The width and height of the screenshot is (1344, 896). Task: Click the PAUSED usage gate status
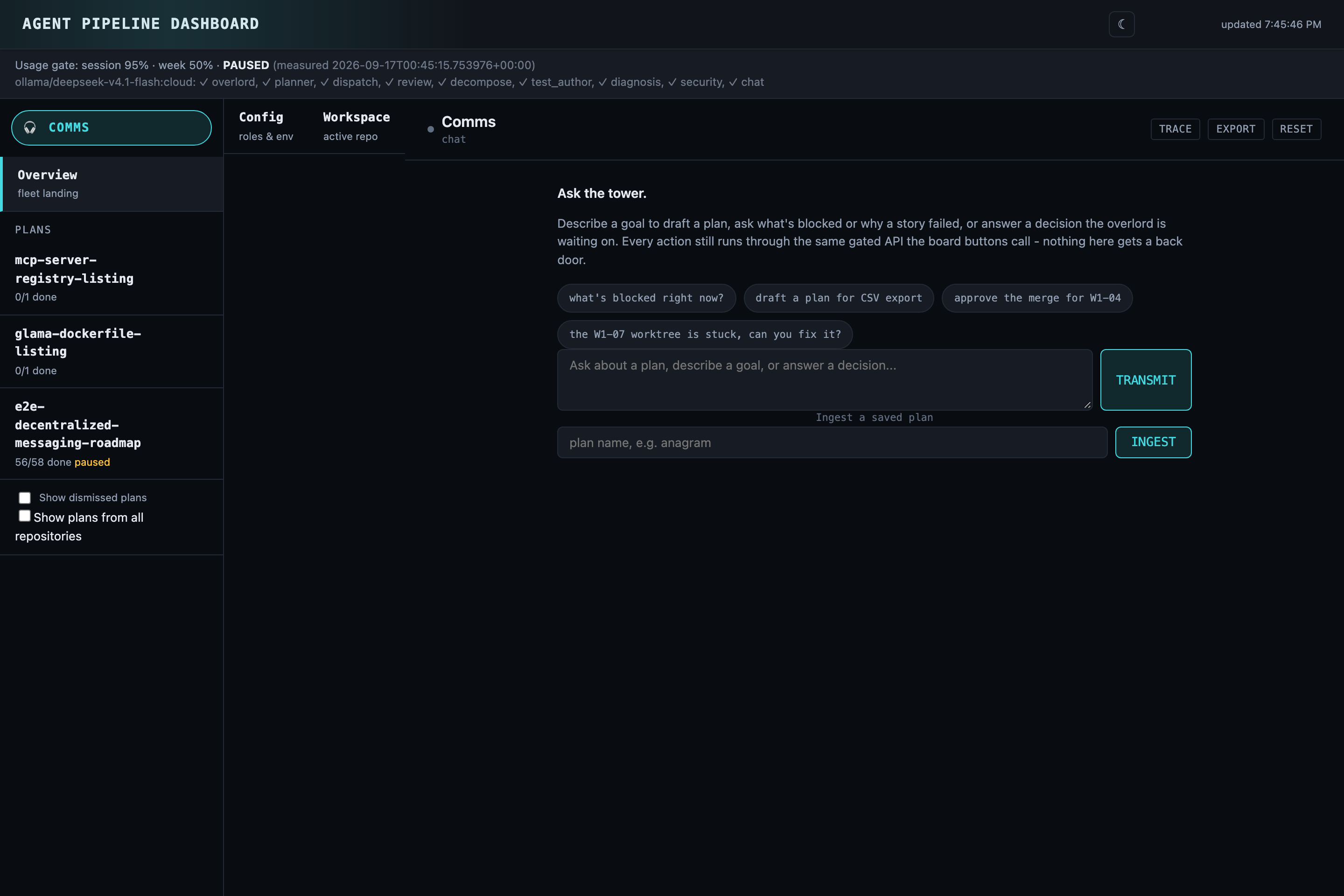coord(246,65)
